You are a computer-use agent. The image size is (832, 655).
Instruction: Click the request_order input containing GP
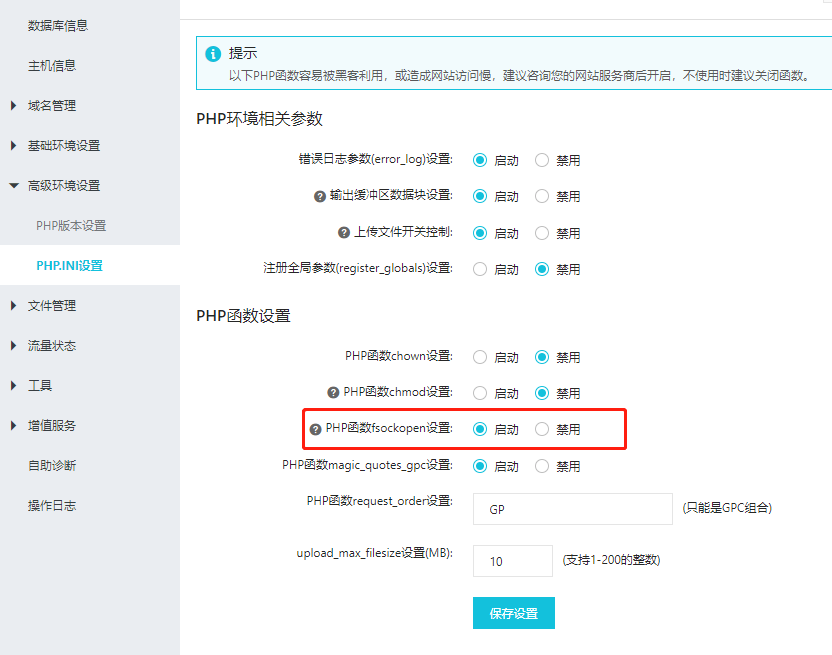coord(573,509)
